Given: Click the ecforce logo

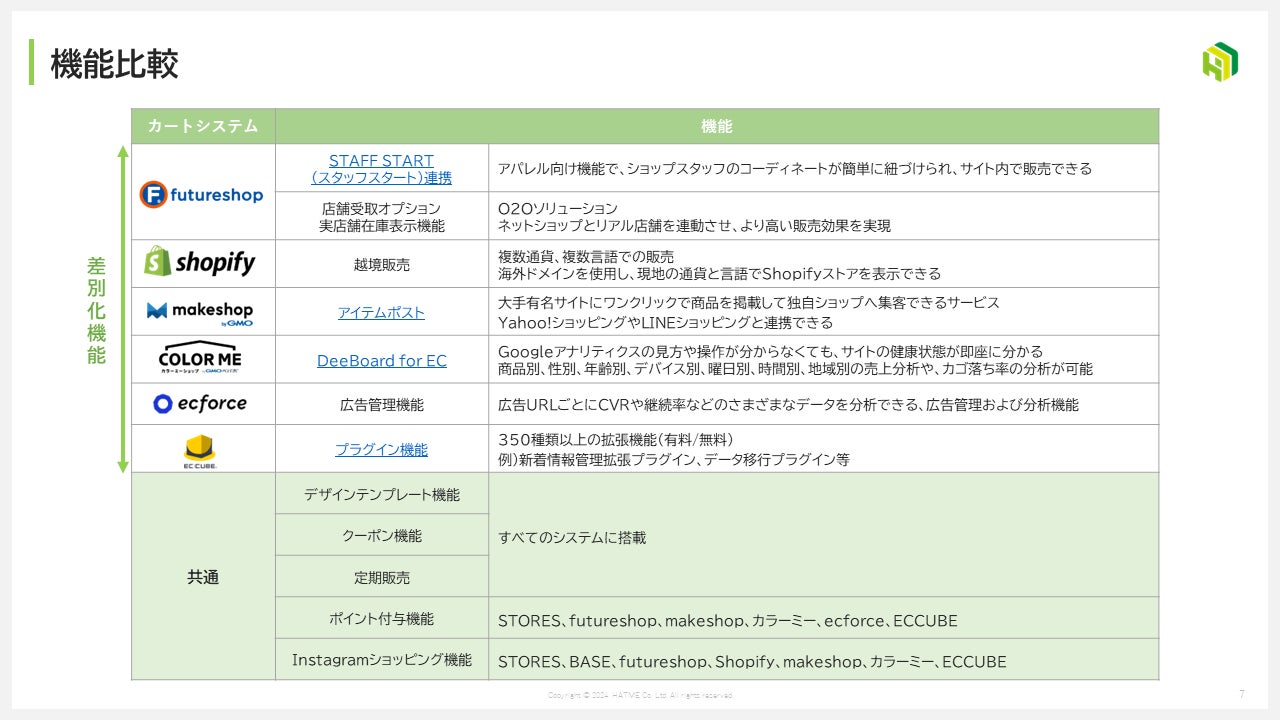Looking at the screenshot, I should click(x=200, y=404).
